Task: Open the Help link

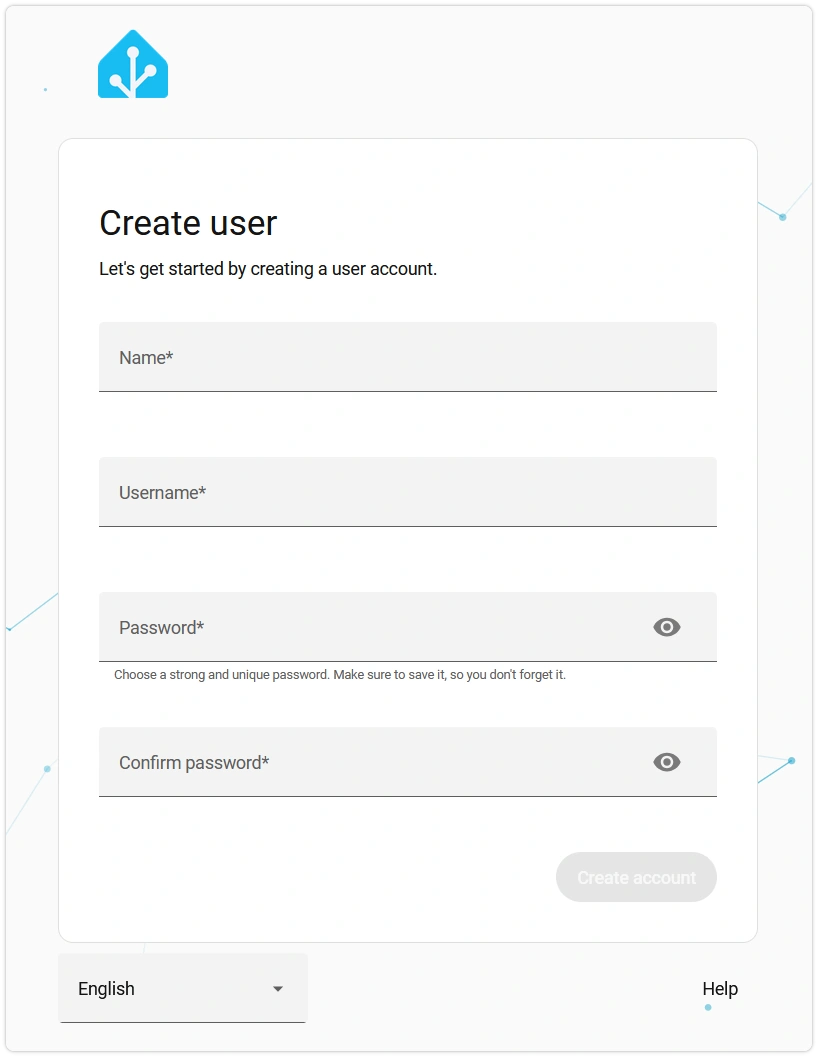Action: pos(720,988)
